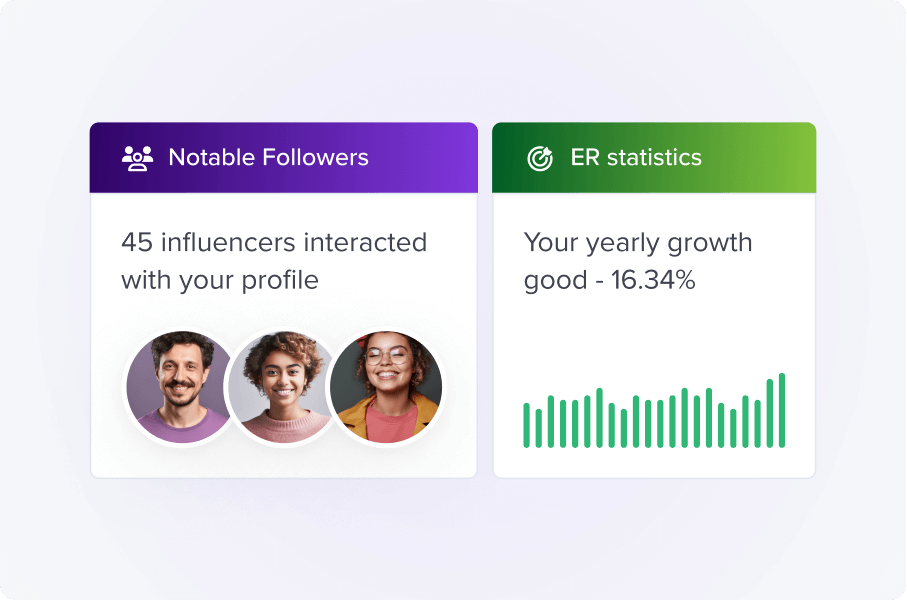Viewport: 907px width, 601px height.
Task: Click the Notable Followers people icon
Action: (x=137, y=158)
